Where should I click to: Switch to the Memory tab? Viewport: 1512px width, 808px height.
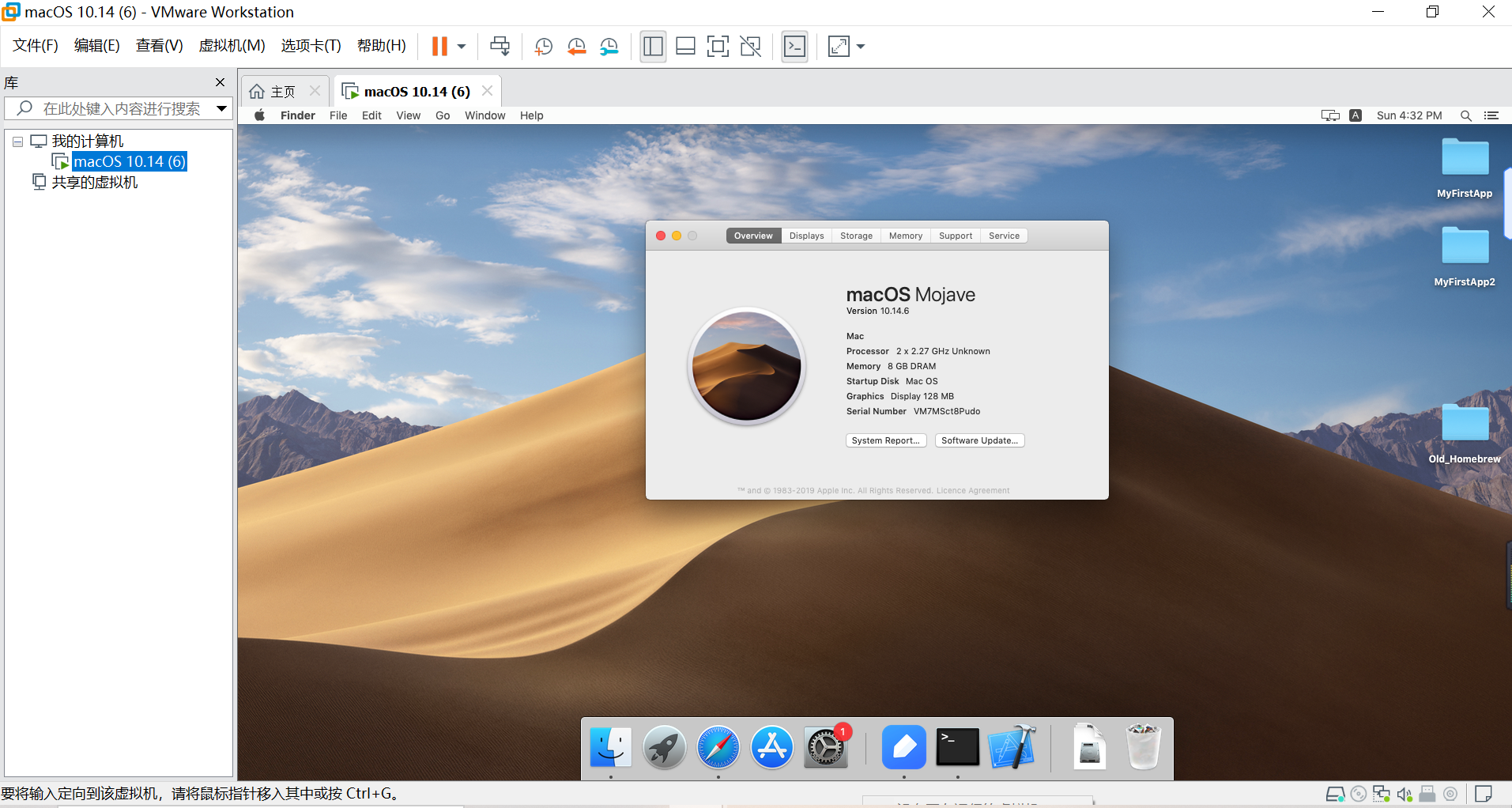tap(906, 236)
